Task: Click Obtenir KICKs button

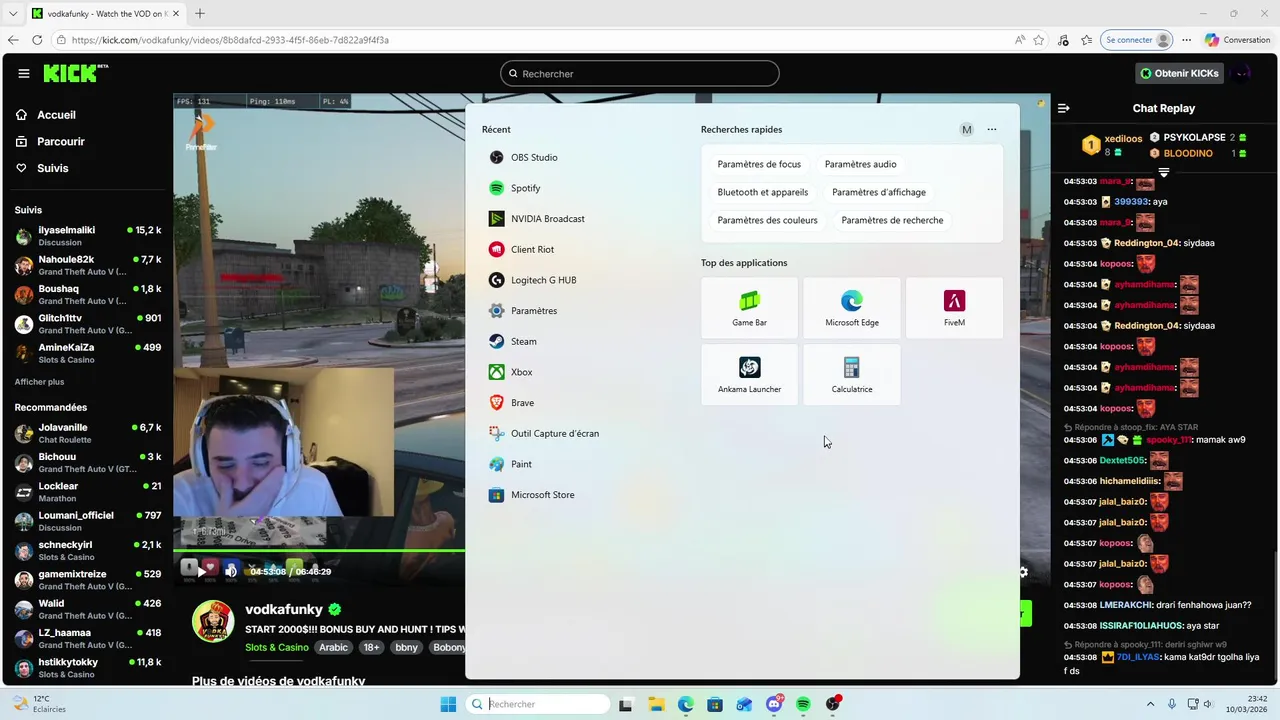Action: [1180, 73]
